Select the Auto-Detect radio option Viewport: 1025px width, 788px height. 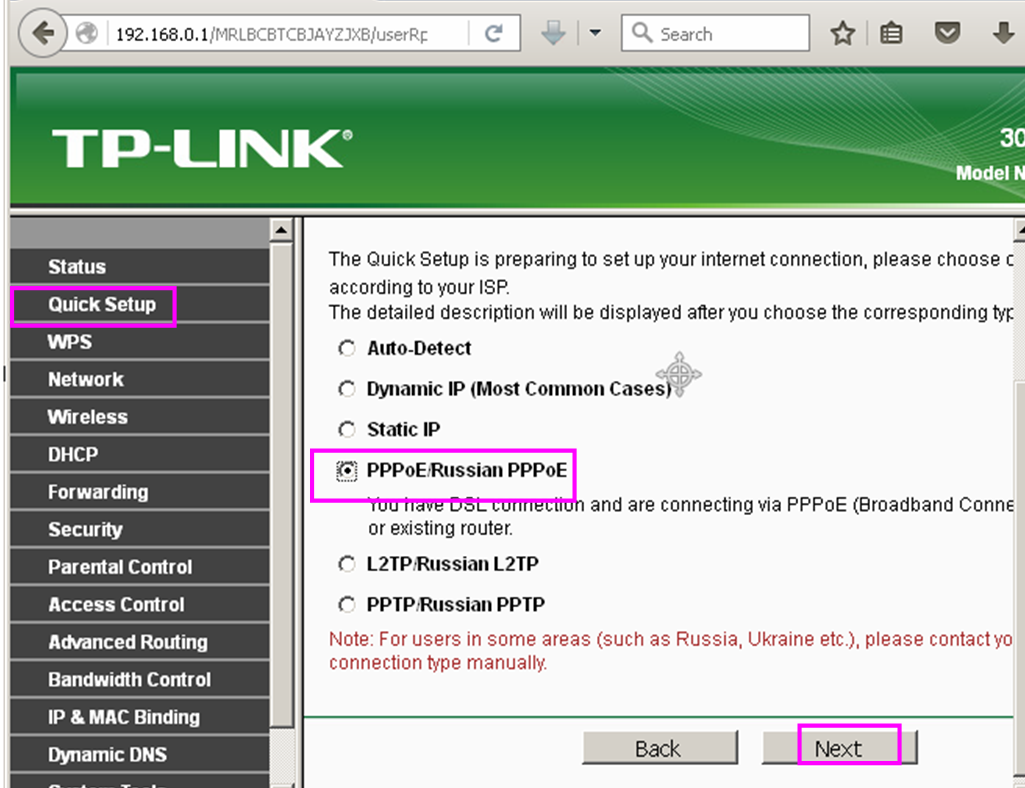346,348
